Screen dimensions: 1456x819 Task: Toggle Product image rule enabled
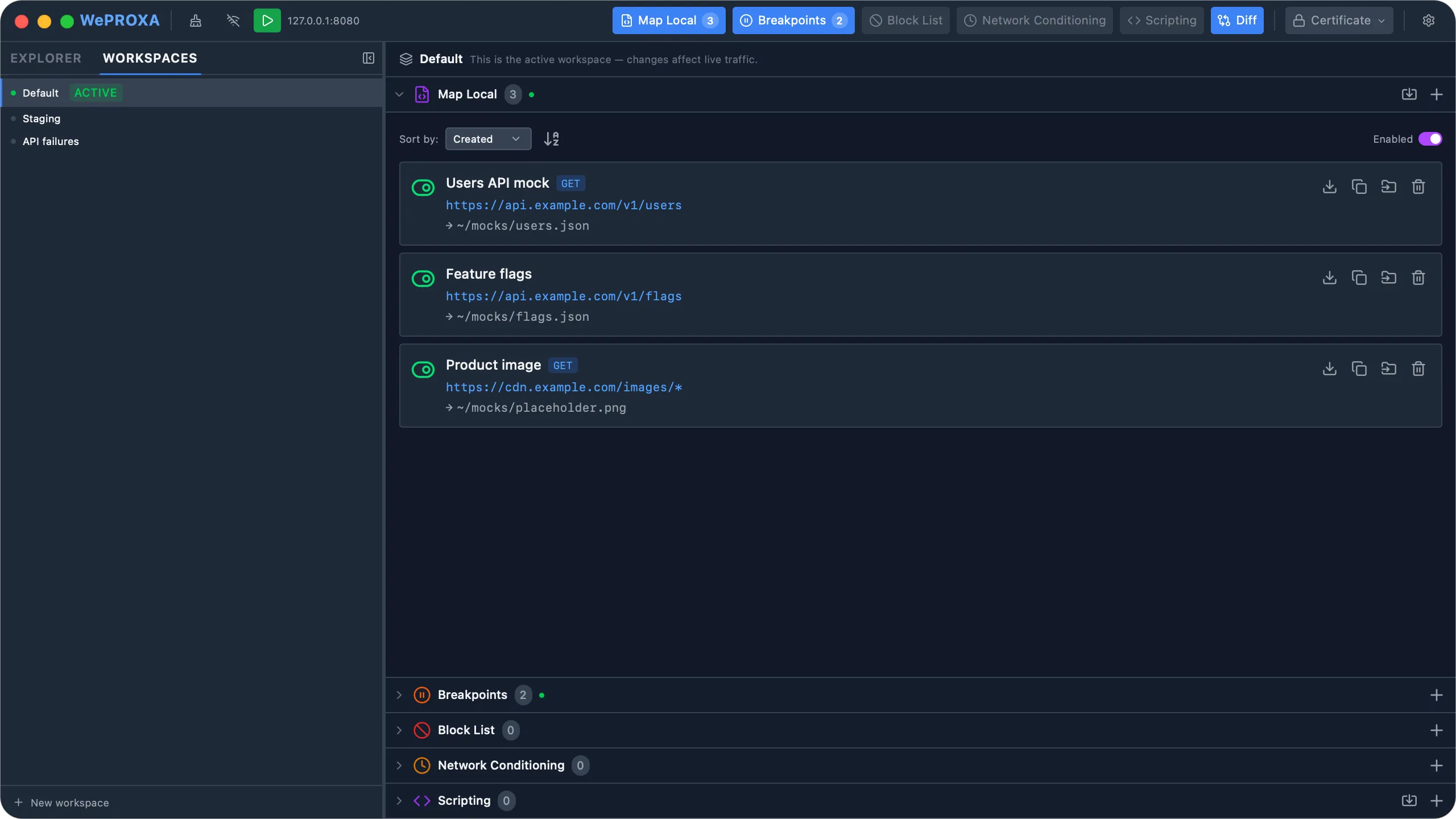click(423, 369)
